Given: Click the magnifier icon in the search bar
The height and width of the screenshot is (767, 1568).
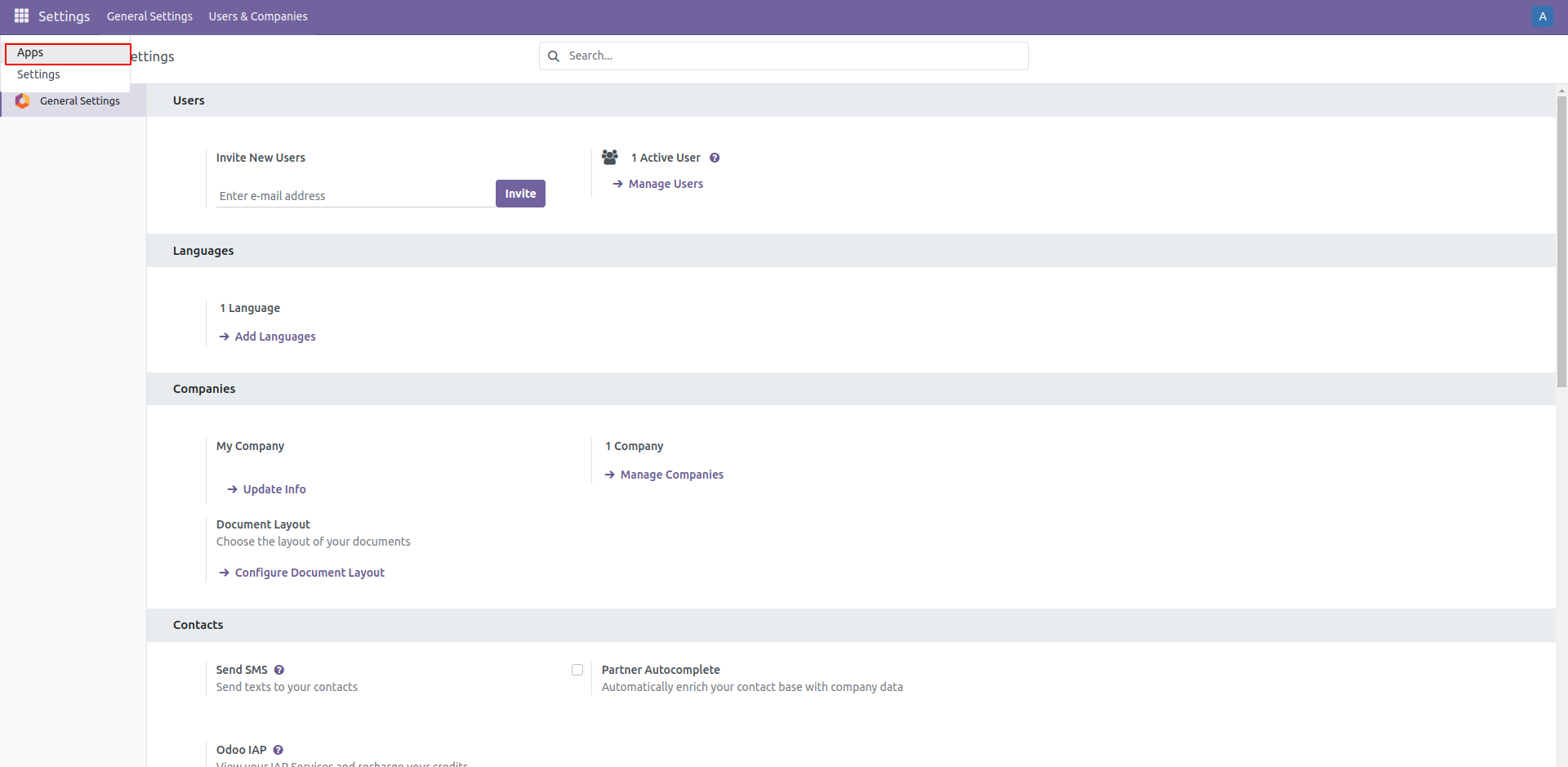Looking at the screenshot, I should (x=554, y=56).
